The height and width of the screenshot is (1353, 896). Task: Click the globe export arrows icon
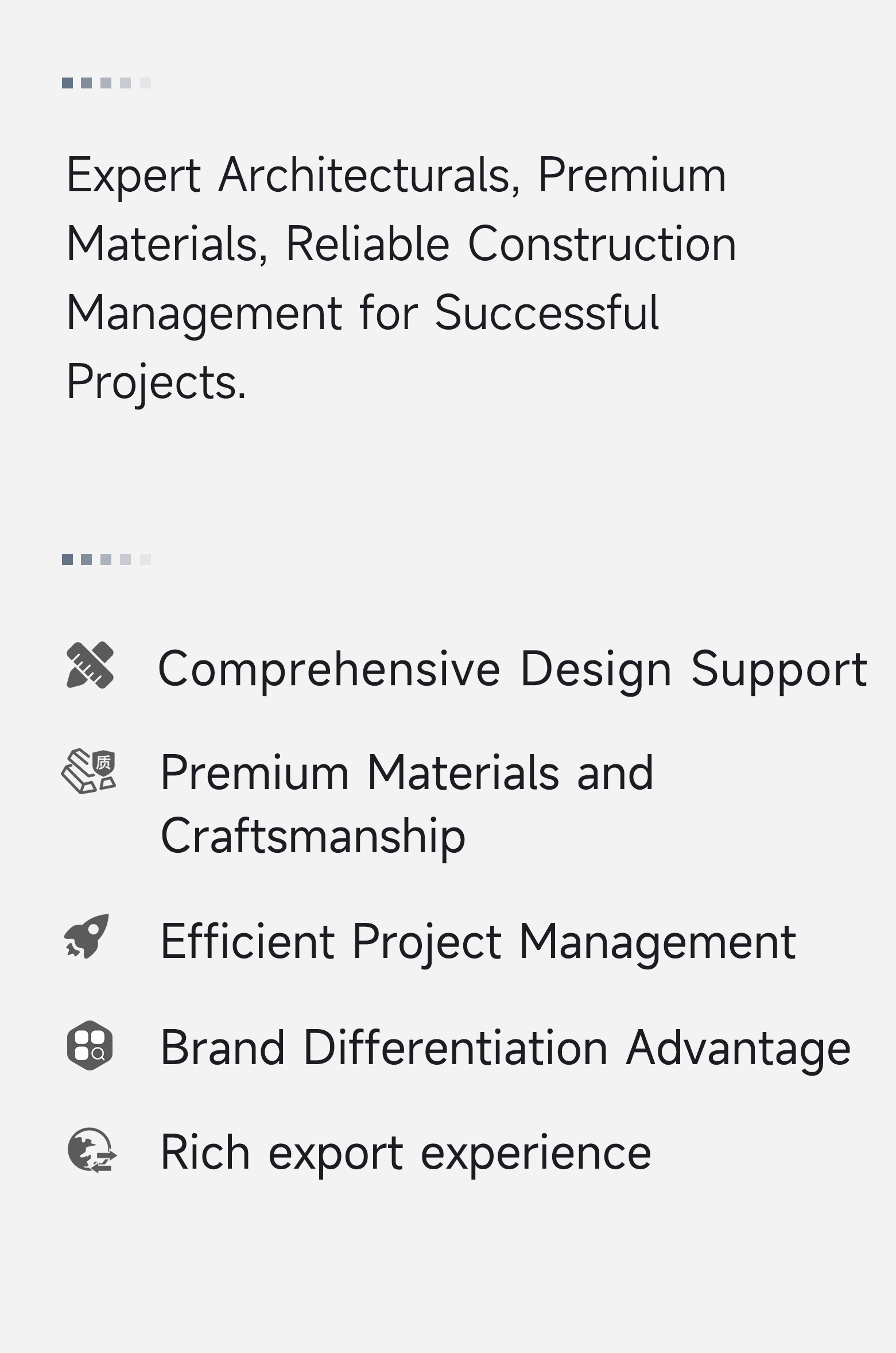[x=92, y=1150]
